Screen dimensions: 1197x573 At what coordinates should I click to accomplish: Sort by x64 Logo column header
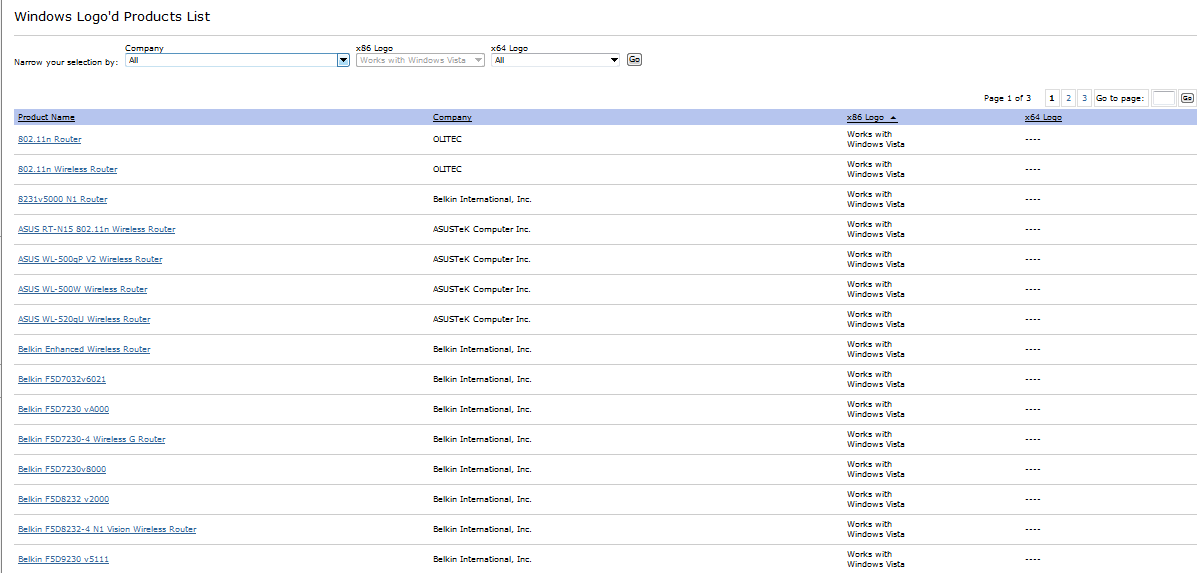click(x=1043, y=117)
